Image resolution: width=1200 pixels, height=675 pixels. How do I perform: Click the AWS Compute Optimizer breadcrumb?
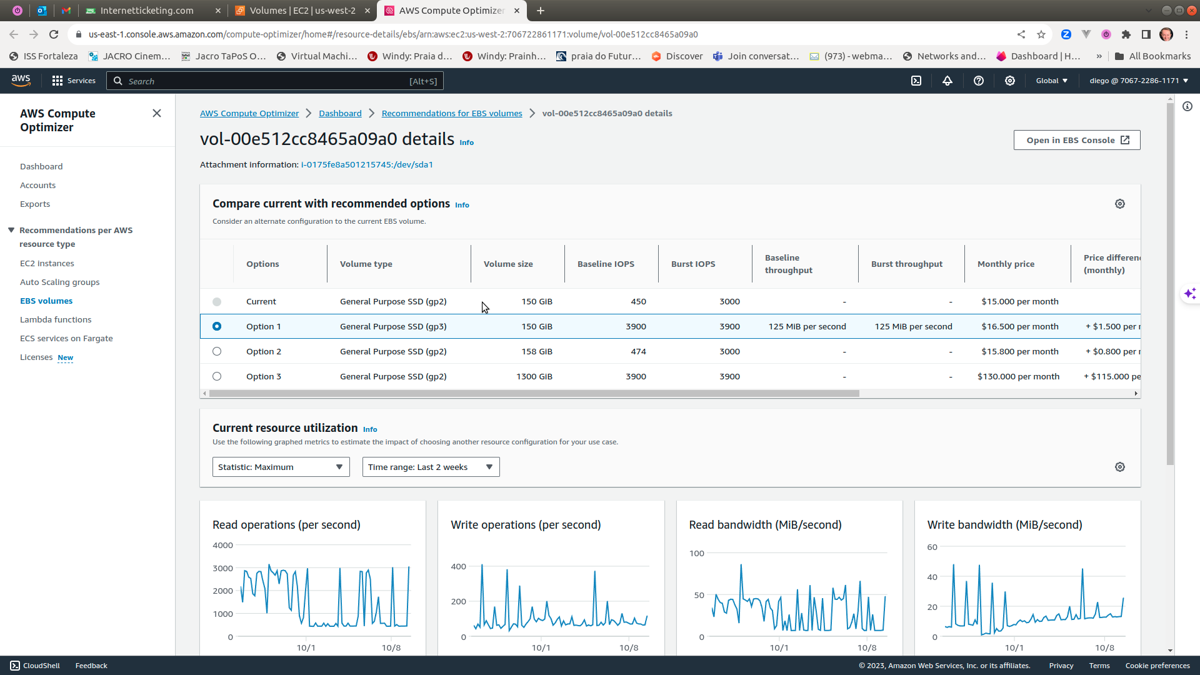click(x=249, y=113)
